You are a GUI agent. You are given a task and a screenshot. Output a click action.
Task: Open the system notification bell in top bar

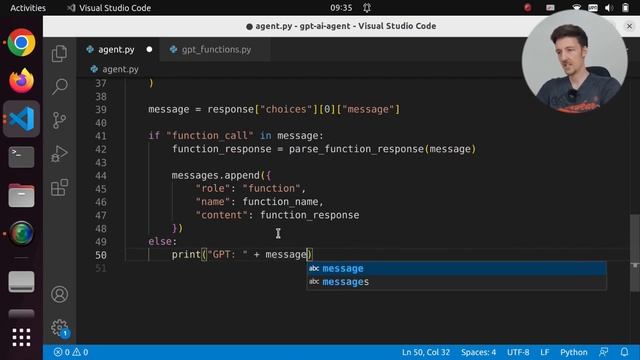[x=367, y=8]
